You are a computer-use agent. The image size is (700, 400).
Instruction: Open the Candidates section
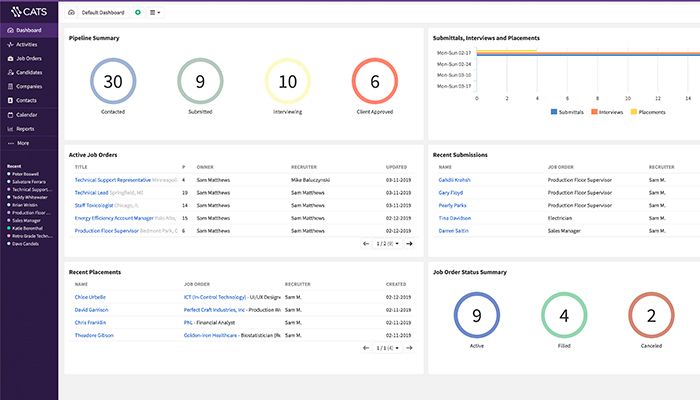click(29, 73)
